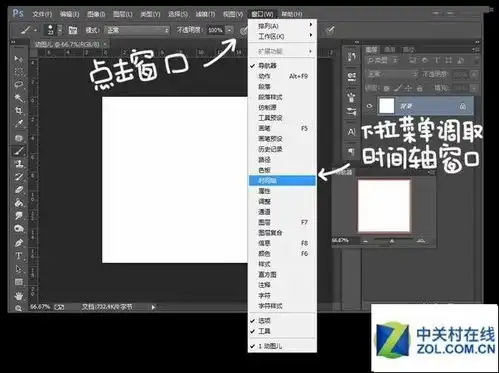This screenshot has height=373, width=499.
Task: Expand the 工作区(K) submenu
Action: point(282,36)
